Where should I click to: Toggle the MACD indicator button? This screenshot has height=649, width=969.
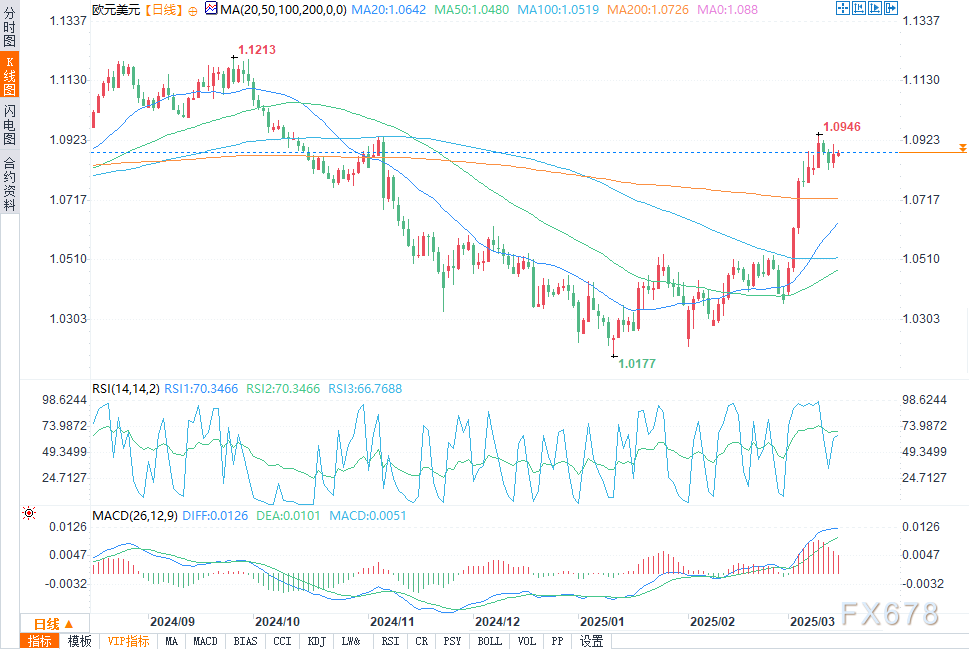pyautogui.click(x=206, y=641)
